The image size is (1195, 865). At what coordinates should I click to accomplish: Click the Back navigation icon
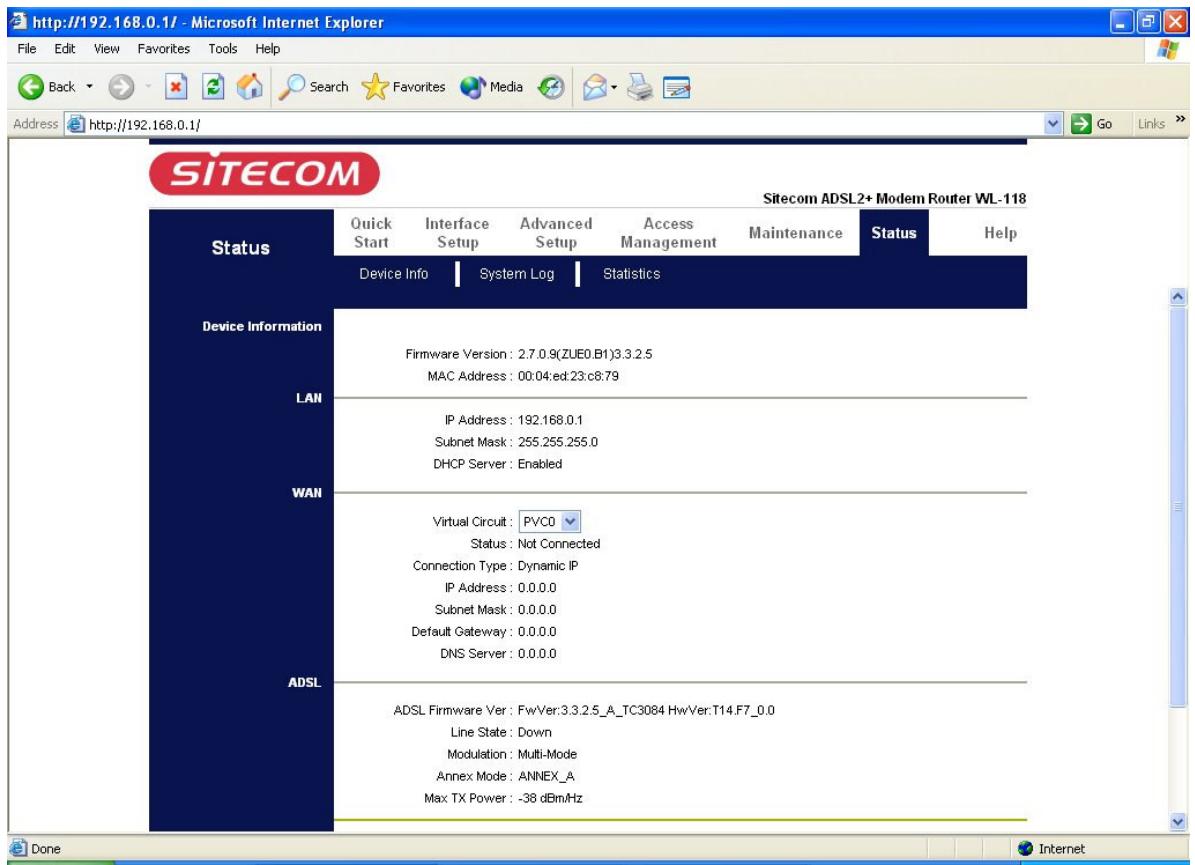point(30,84)
